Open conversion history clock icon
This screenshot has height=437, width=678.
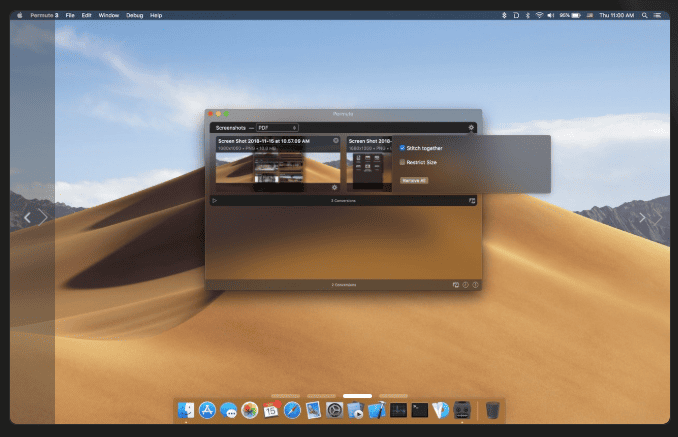coord(465,285)
